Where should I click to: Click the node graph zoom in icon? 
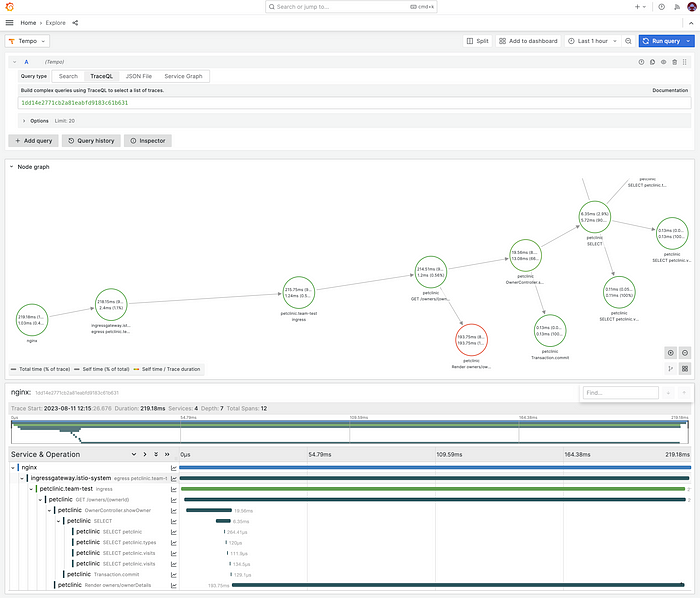coord(671,353)
